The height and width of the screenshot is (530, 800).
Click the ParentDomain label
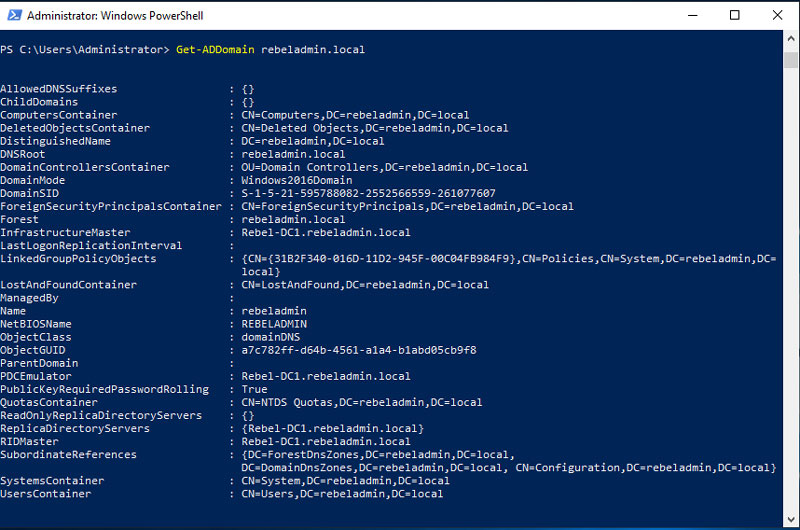coord(39,363)
